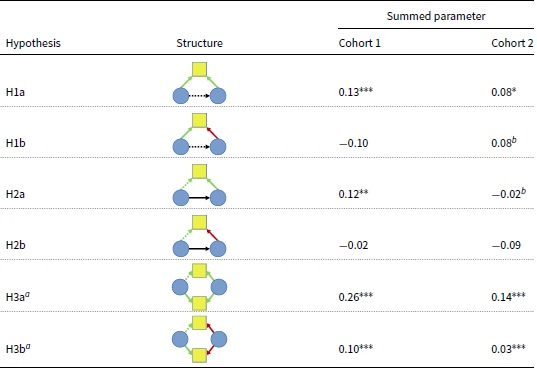Click the Cohort 2 column header
537x368 pixels.
[512, 43]
